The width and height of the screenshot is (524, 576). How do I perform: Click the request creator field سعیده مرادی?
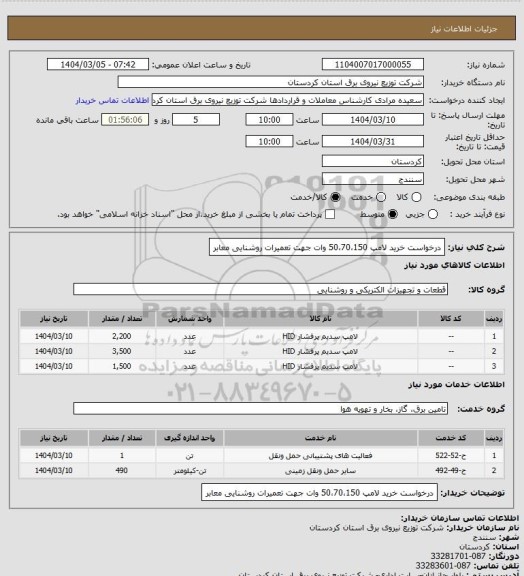(288, 100)
